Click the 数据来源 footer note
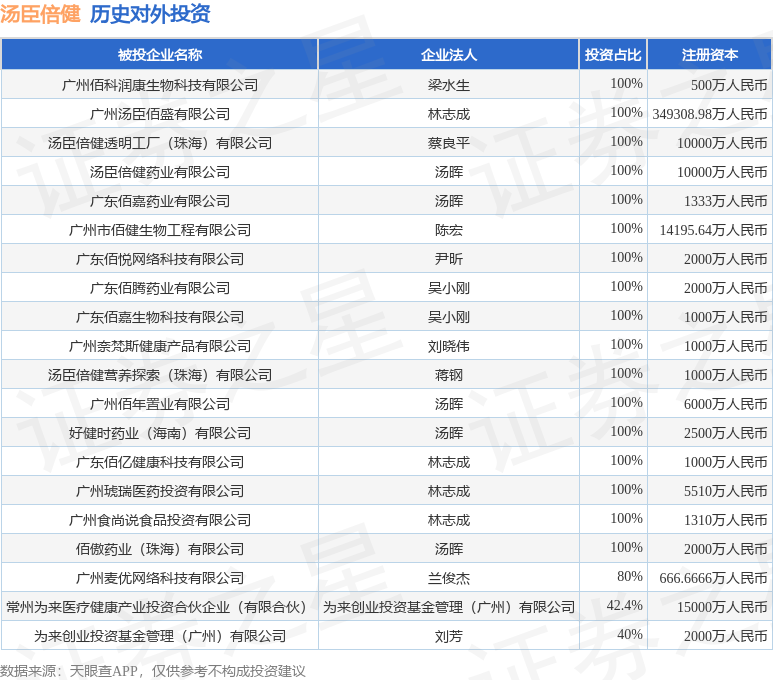The image size is (773, 680). click(153, 671)
